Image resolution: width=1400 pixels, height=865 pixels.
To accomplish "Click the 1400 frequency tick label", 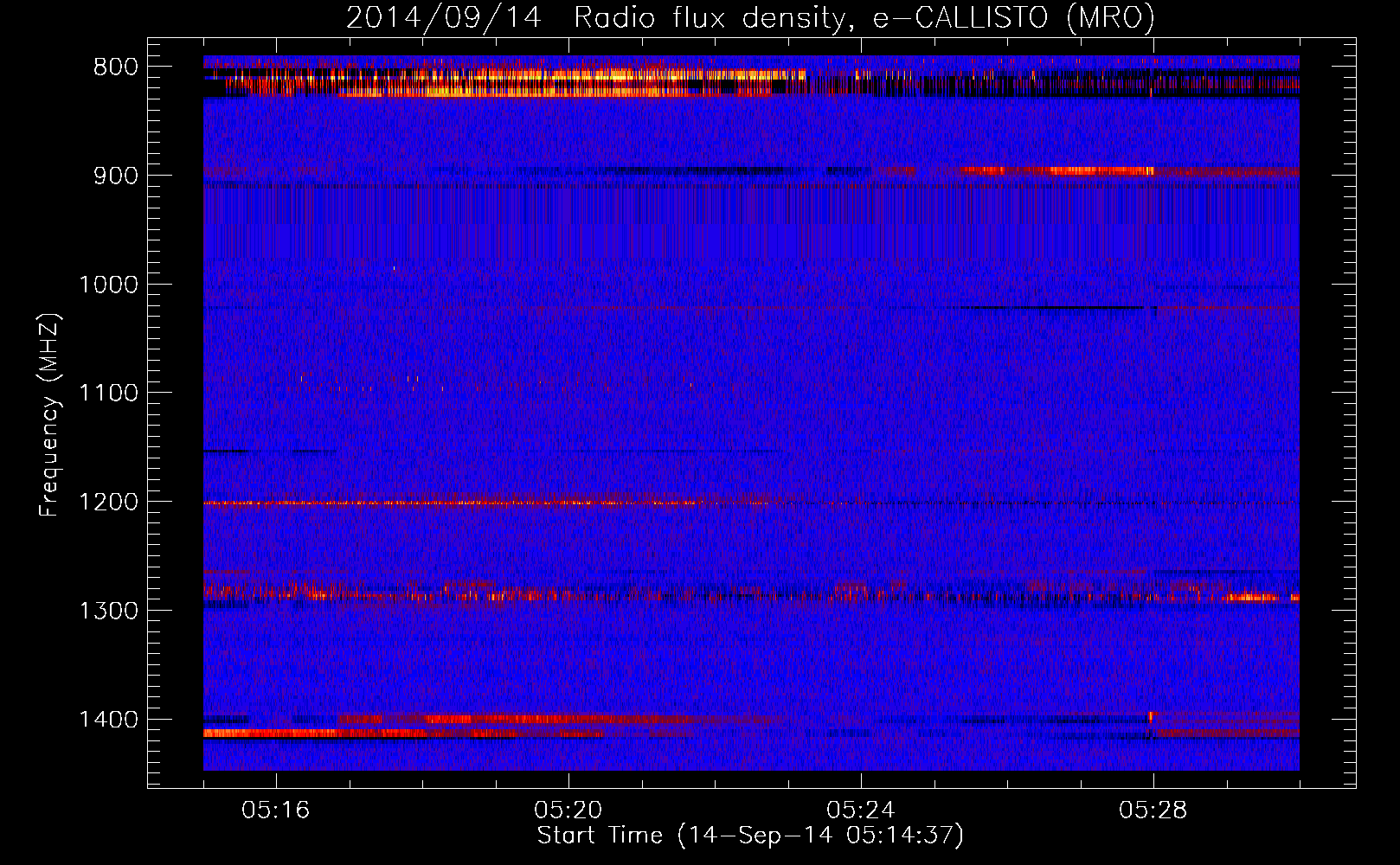I will click(108, 721).
